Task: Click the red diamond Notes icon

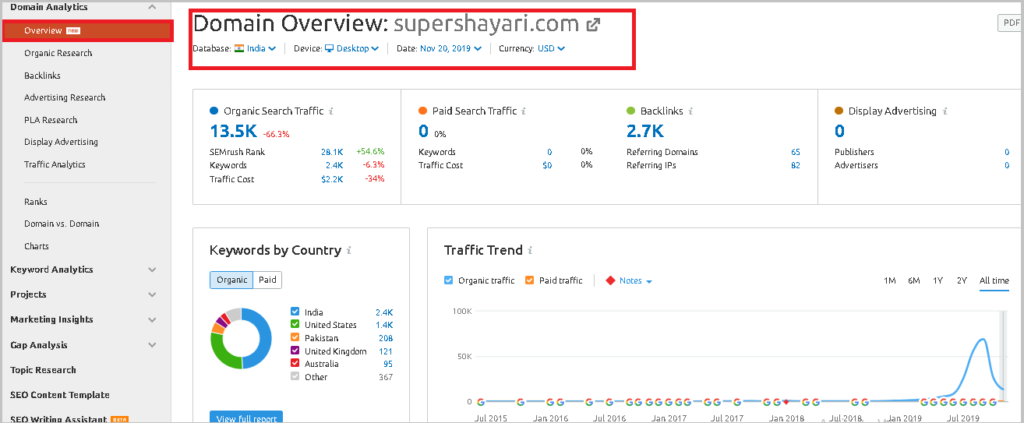Action: [611, 281]
